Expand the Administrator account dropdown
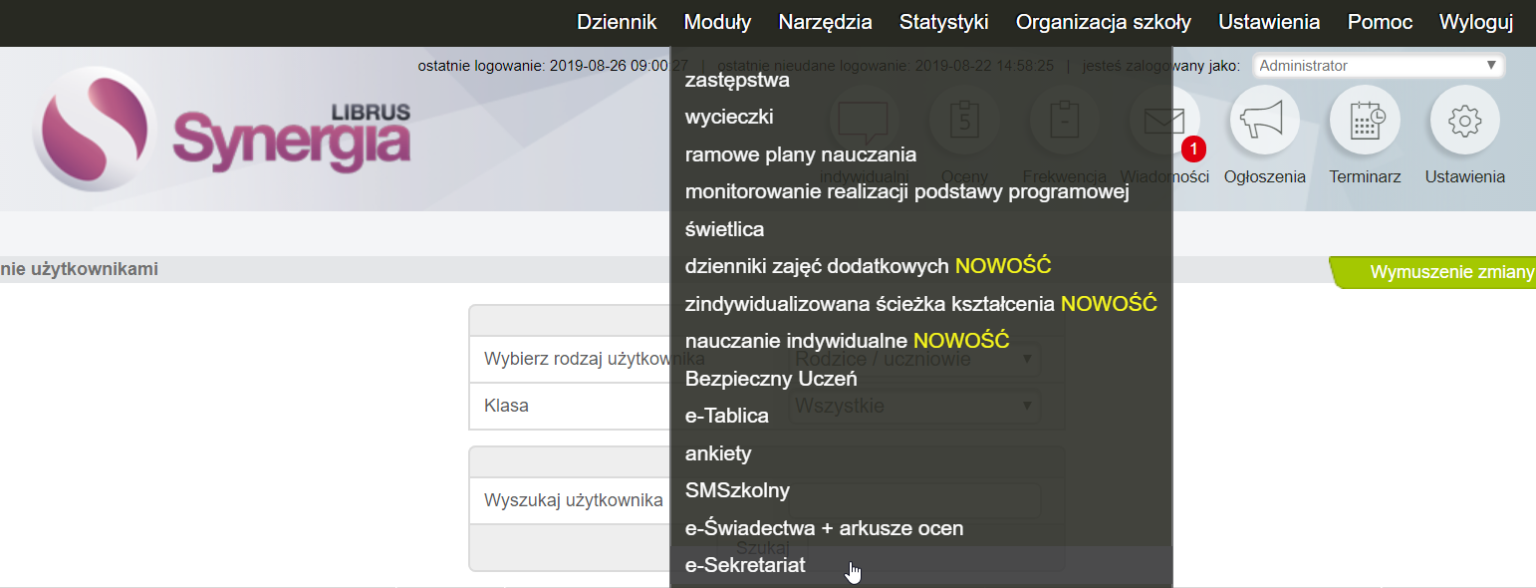The image size is (1536, 588). pyautogui.click(x=1379, y=66)
